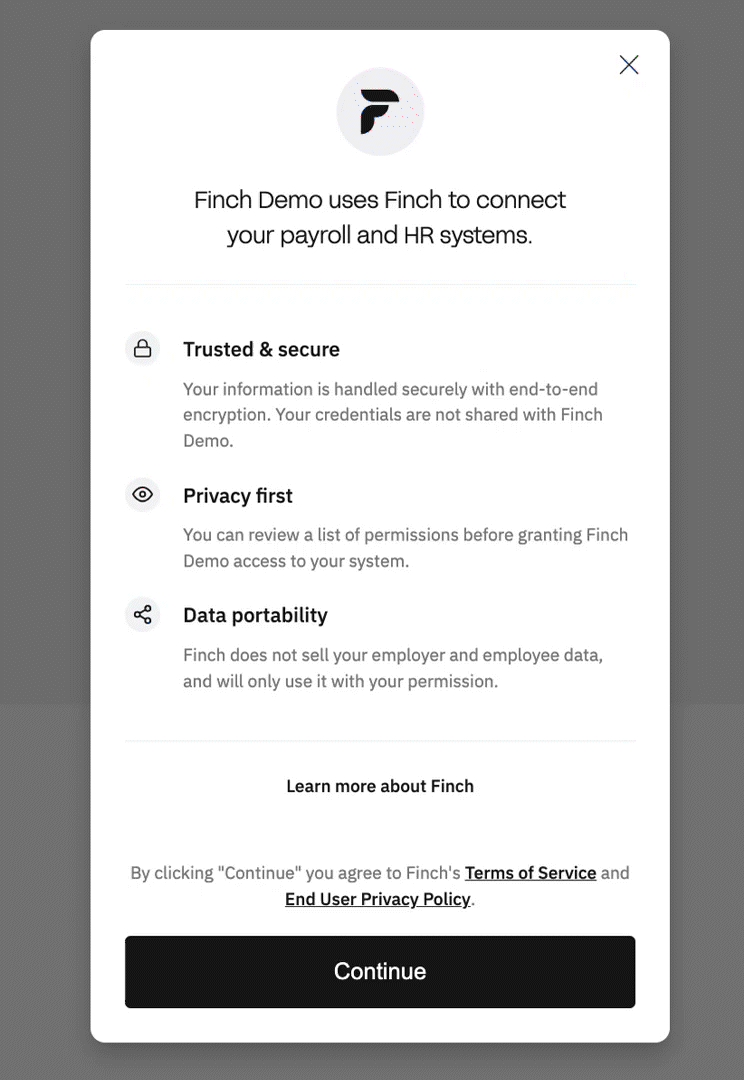Screen dimensions: 744x1080
Task: Click the By clicking Continue agreement text
Action: pos(380,886)
